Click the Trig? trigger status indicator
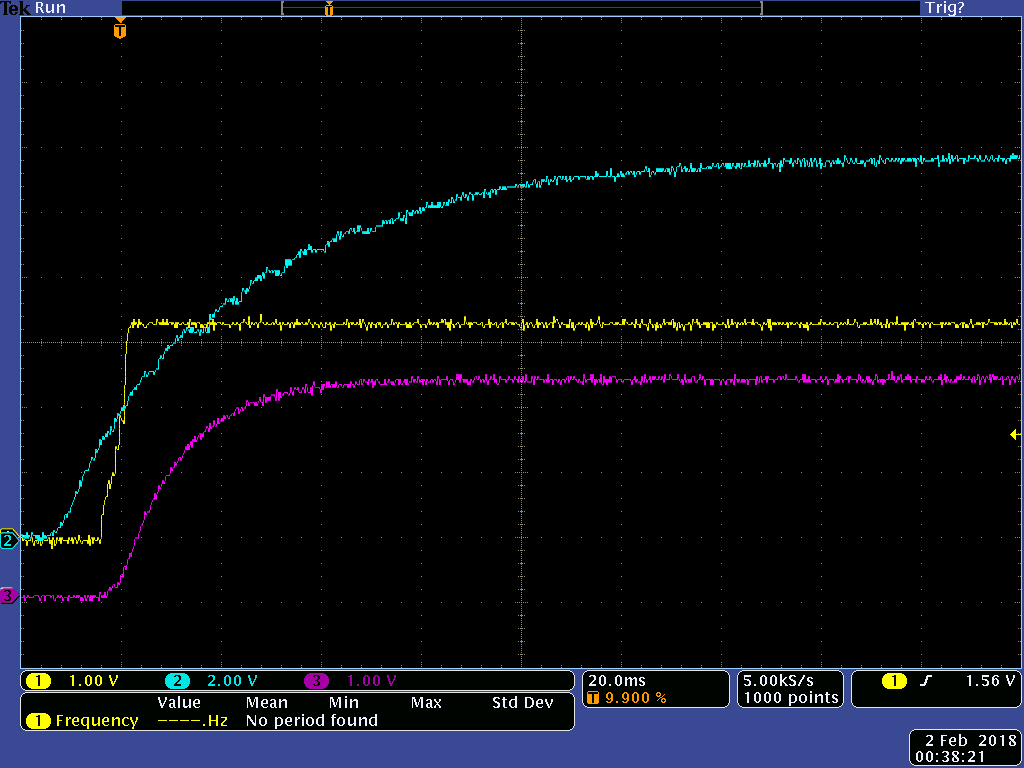 (944, 8)
